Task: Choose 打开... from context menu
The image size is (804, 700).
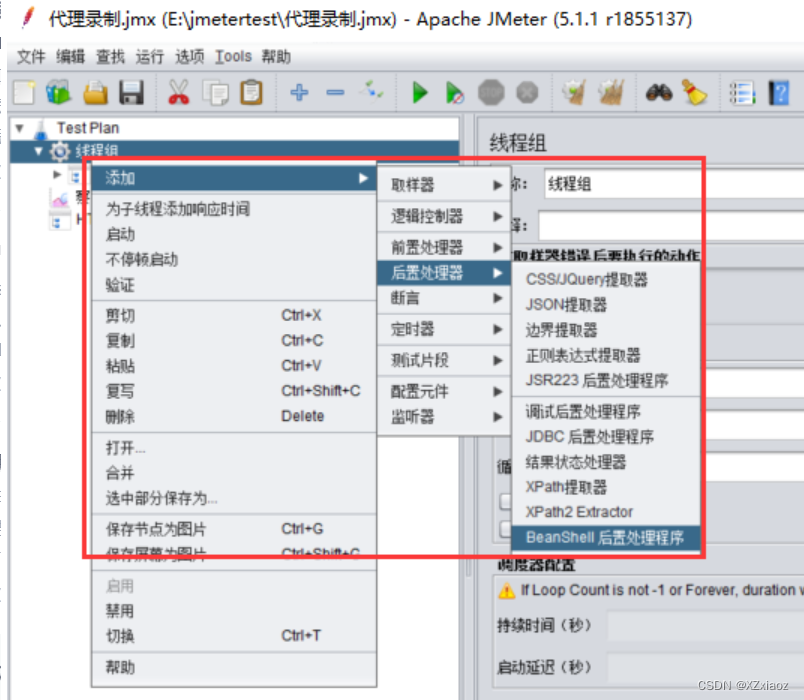Action: point(234,448)
